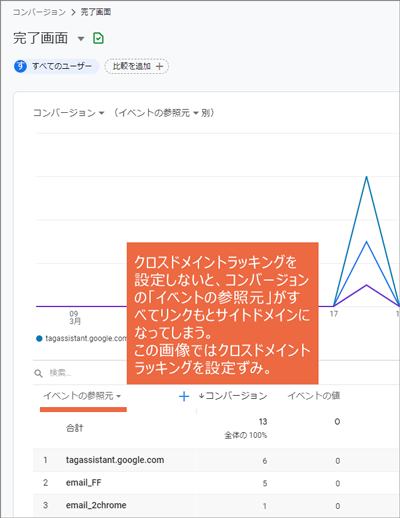Click the plus icon in 比較を追加
The height and width of the screenshot is (518, 400).
point(160,66)
